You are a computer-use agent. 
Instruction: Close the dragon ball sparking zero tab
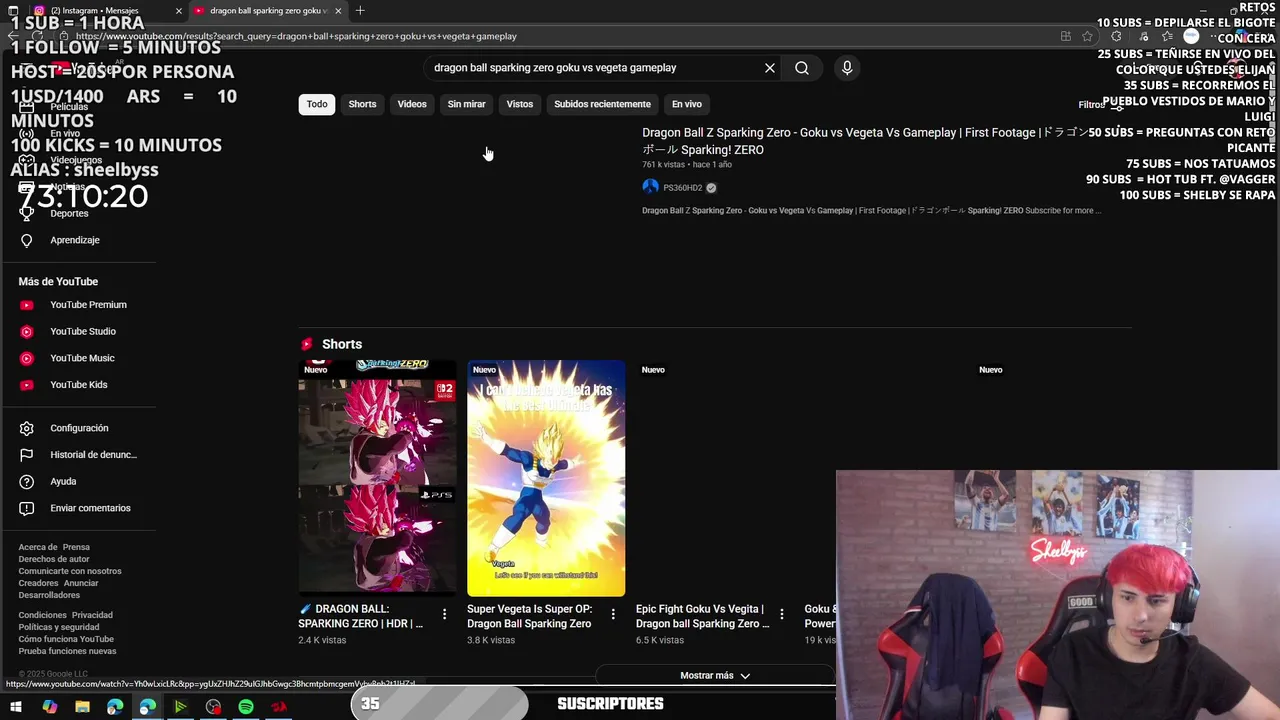(x=338, y=11)
